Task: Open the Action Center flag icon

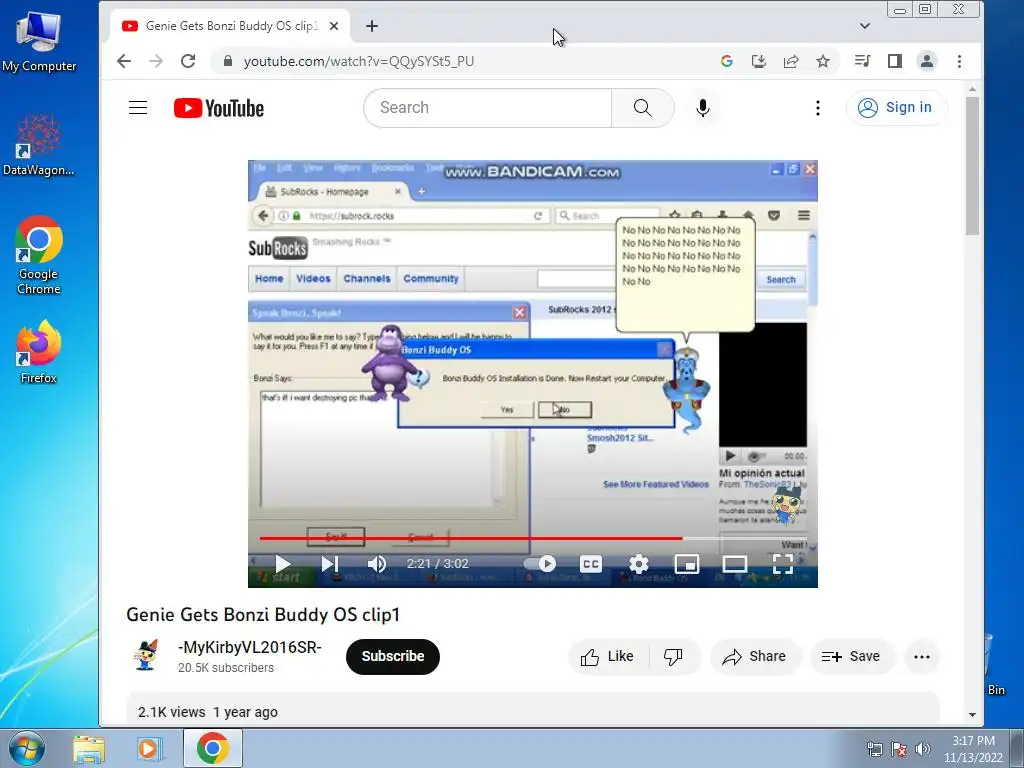Action: [899, 749]
